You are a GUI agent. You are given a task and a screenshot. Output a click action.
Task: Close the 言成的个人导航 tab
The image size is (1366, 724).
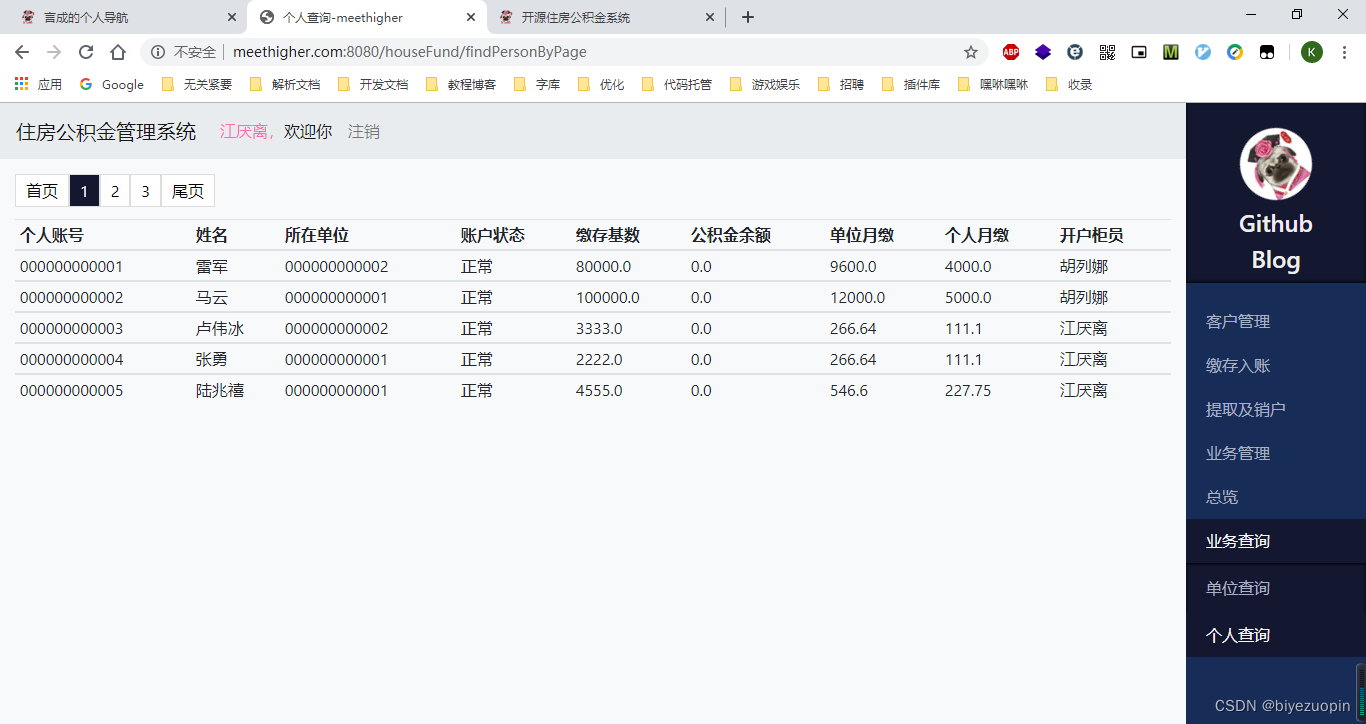click(x=232, y=17)
